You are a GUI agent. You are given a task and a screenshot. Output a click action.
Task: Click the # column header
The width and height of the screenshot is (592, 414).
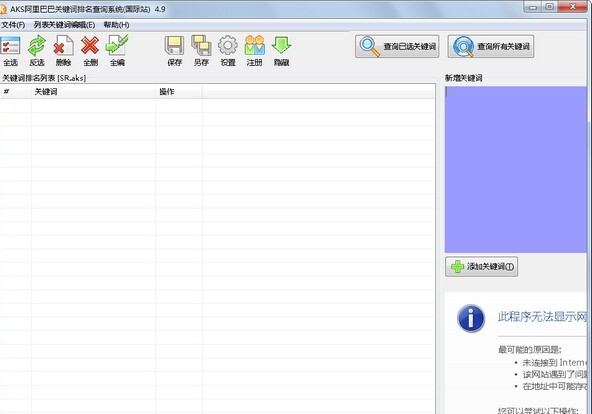pos(15,92)
